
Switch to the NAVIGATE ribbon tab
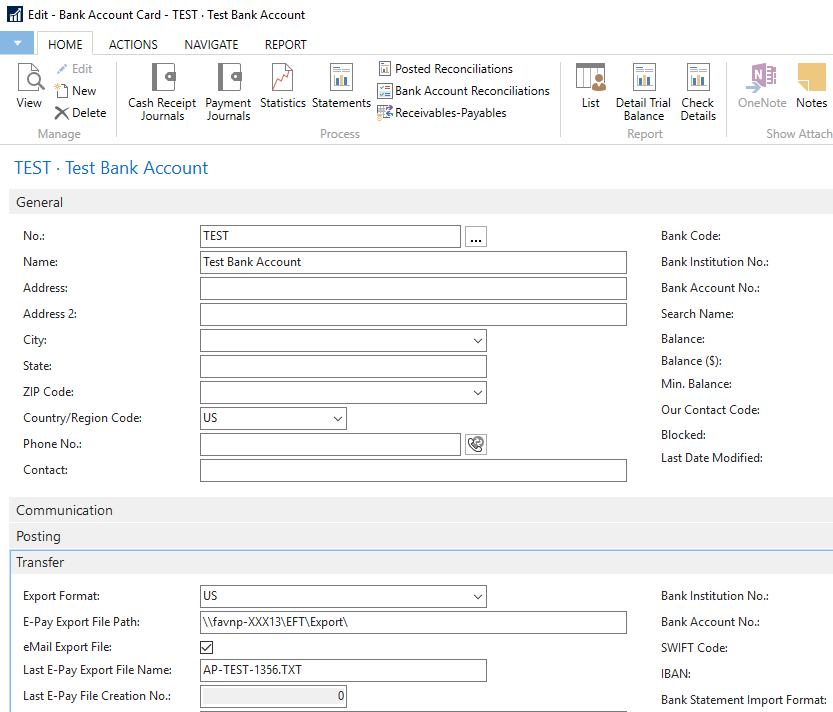211,44
